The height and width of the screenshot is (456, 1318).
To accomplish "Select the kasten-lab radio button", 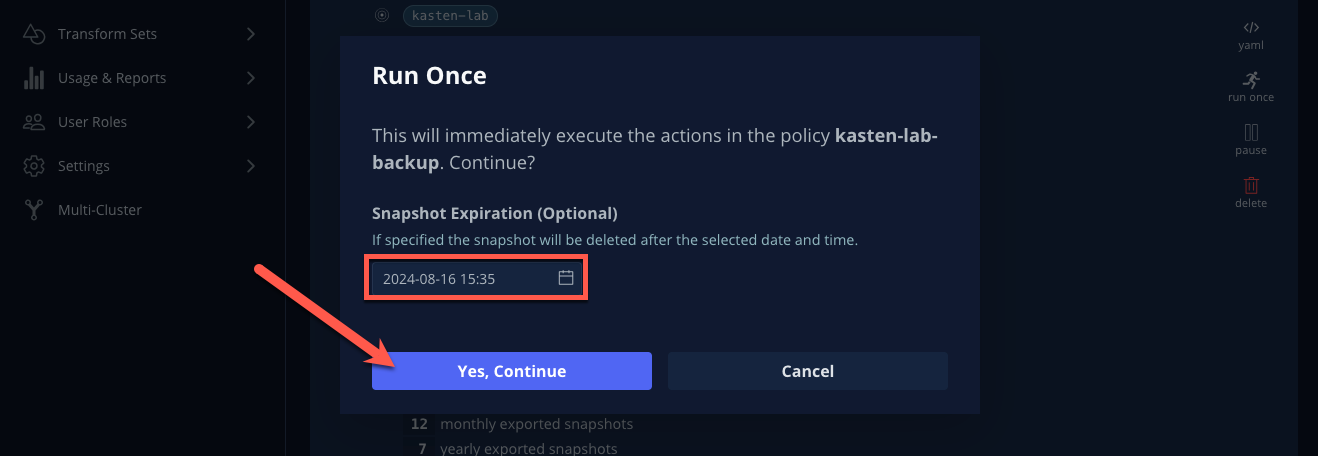I will 382,15.
